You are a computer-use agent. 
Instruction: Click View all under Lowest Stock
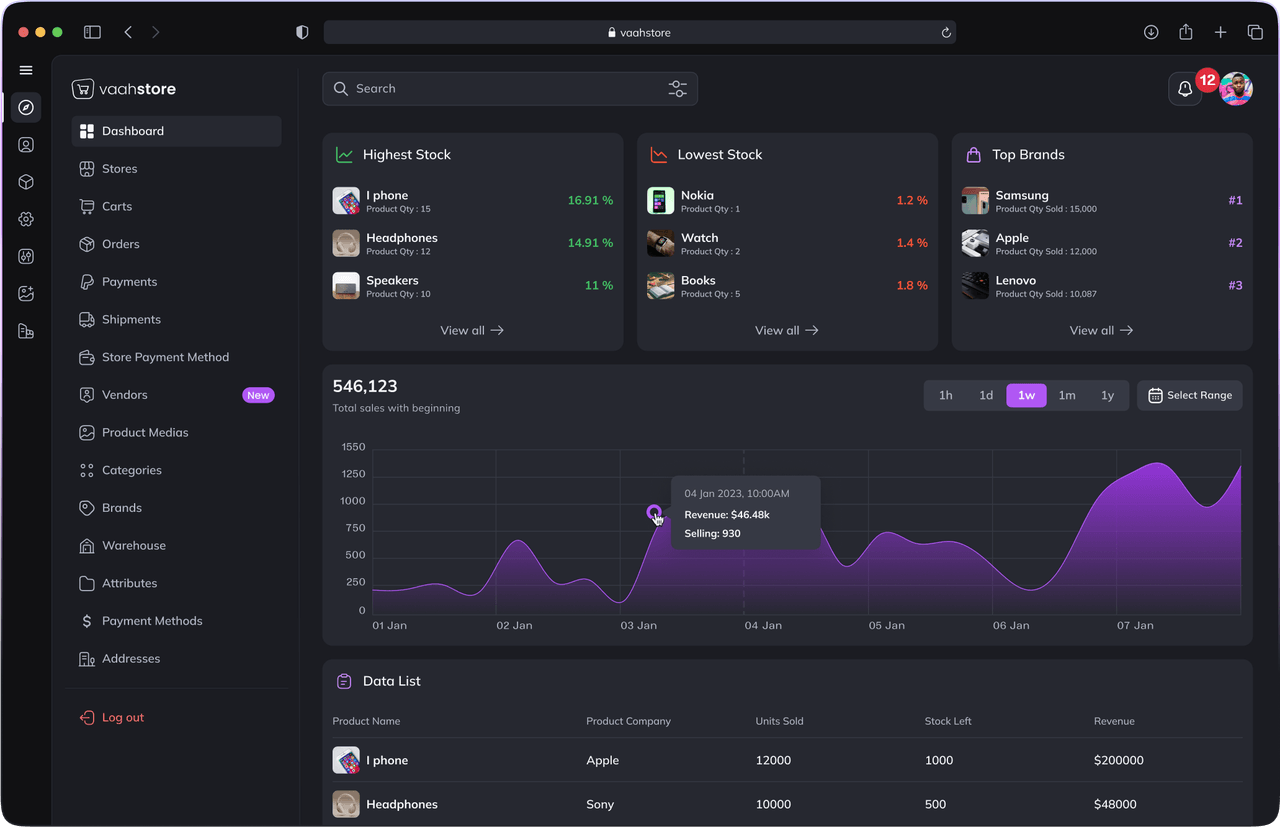point(787,330)
